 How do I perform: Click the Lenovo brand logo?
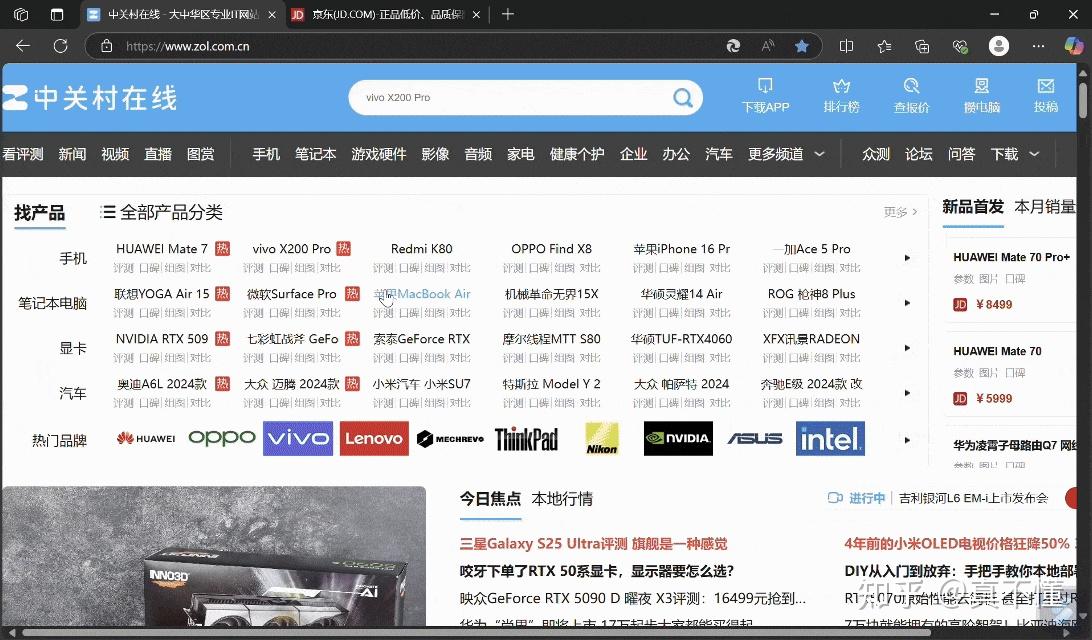pos(374,438)
